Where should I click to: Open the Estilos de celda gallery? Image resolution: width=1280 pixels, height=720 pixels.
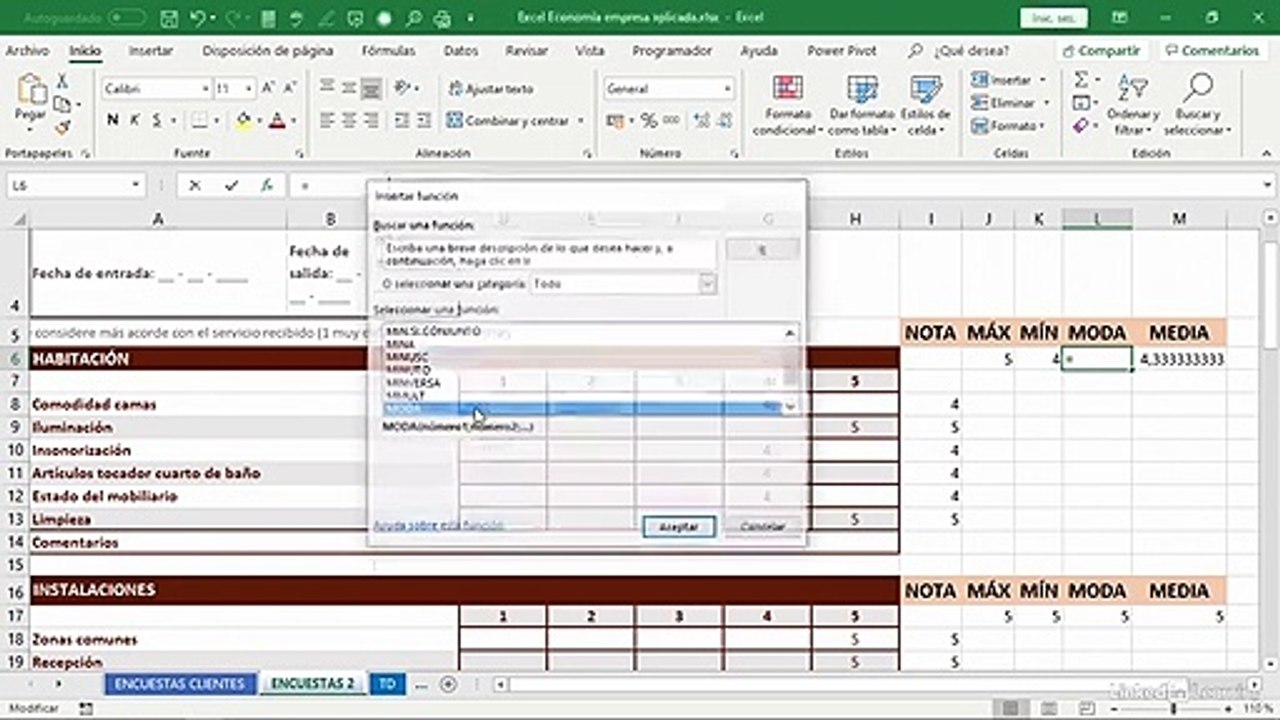[x=925, y=106]
